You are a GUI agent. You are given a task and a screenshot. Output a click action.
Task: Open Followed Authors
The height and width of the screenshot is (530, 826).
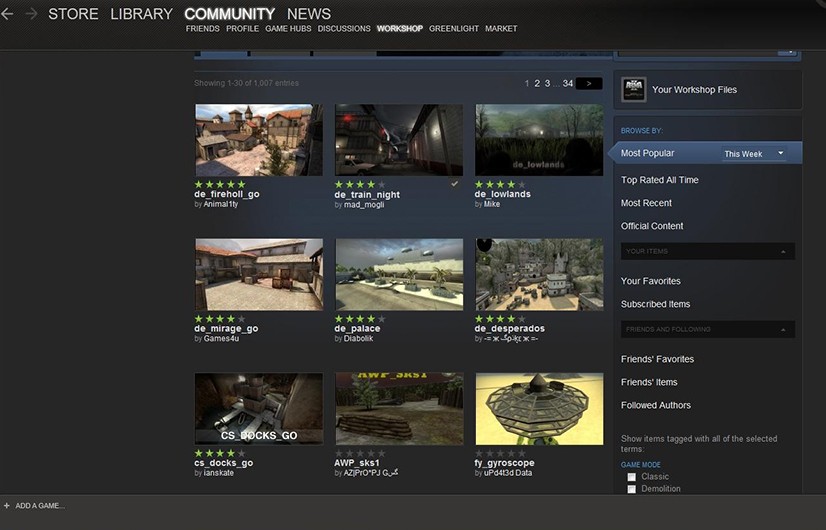tap(656, 405)
